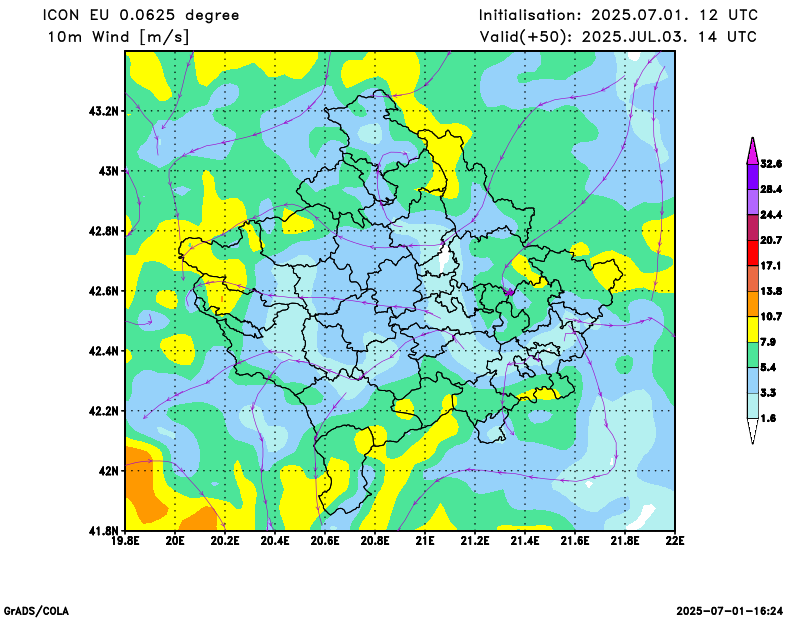The image size is (800, 618).
Task: Click the legend value 20.7
Action: tap(771, 240)
